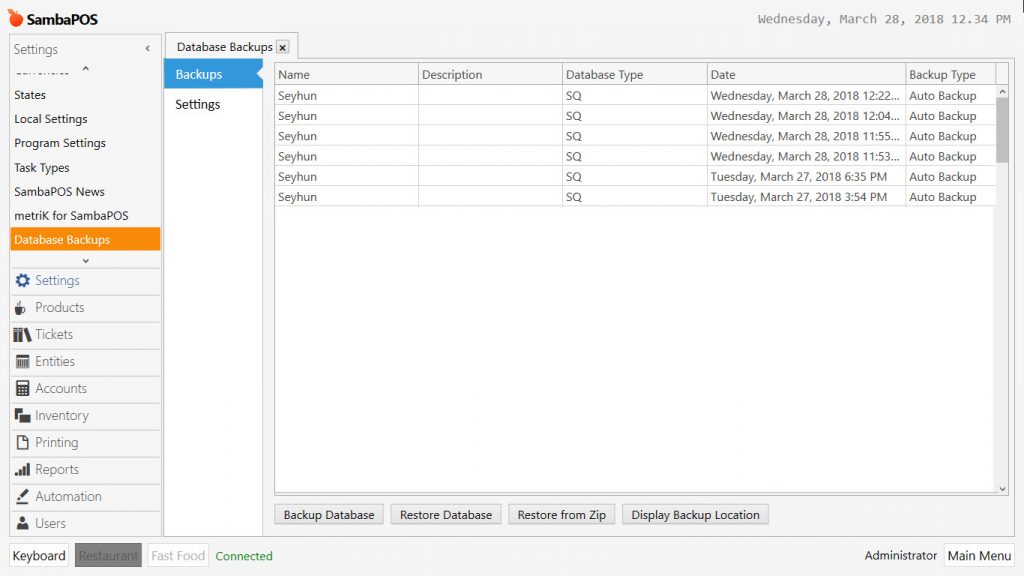The image size is (1024, 576).
Task: Click the Backup Database button
Action: [x=329, y=515]
